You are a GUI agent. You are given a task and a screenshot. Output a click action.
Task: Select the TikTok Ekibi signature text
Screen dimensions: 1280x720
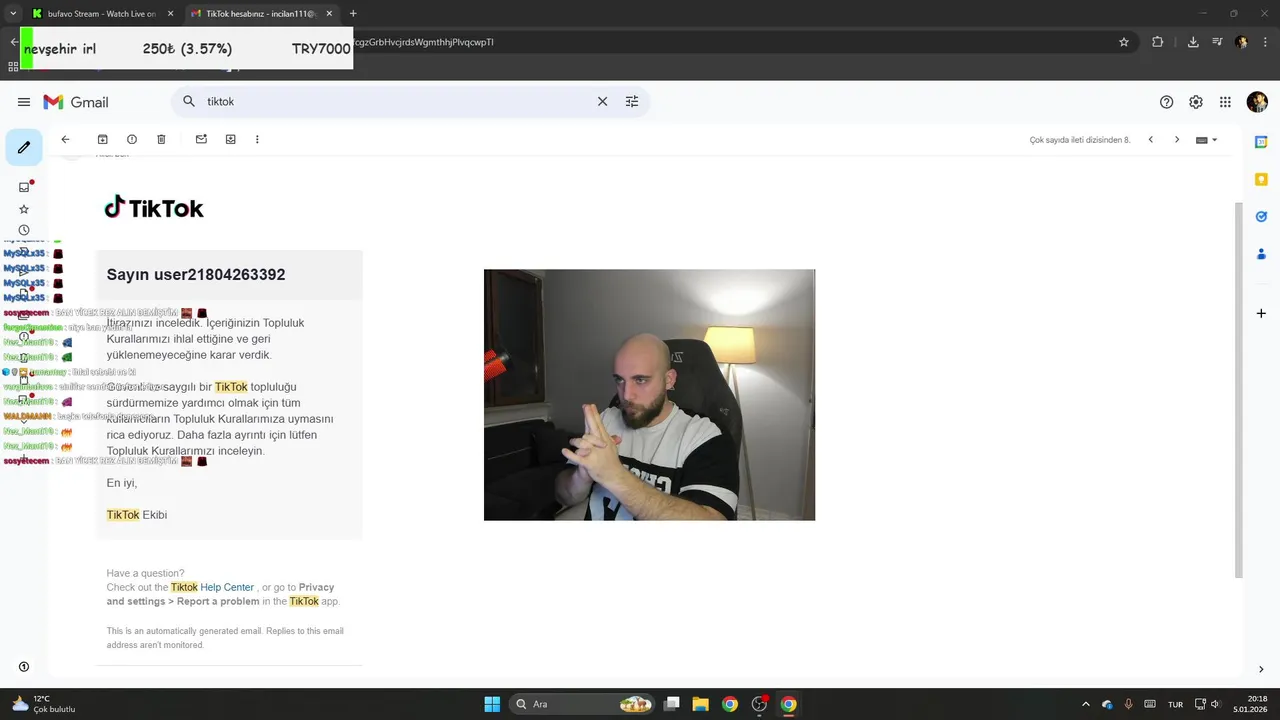click(x=137, y=515)
